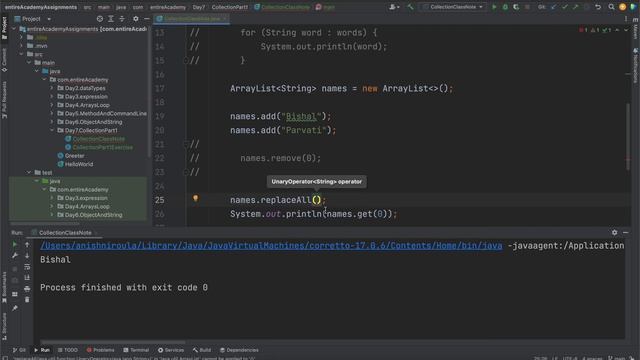Click Day7 breadcrumb in navigation bar

[x=199, y=7]
